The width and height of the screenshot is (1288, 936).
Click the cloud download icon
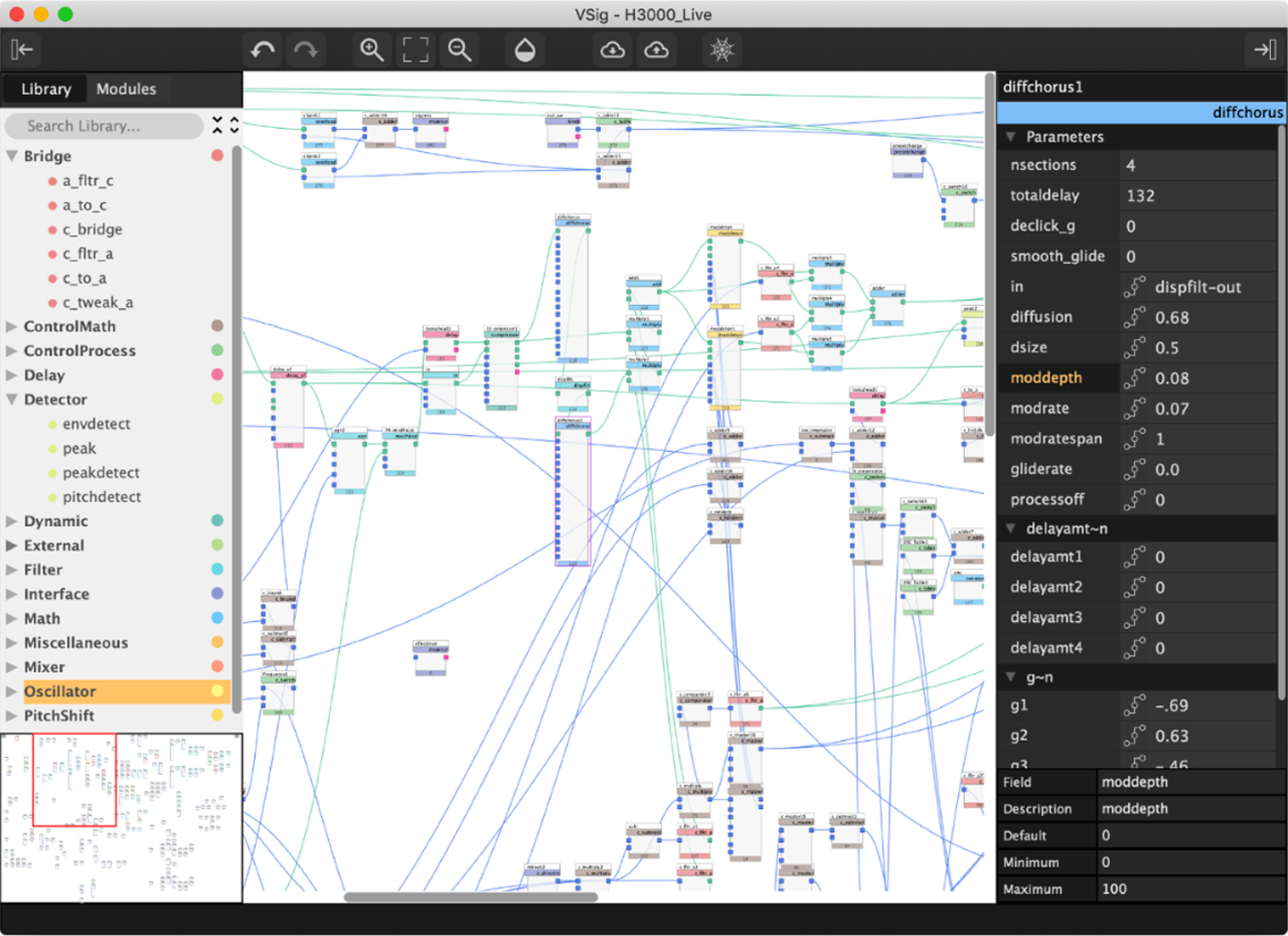[613, 50]
